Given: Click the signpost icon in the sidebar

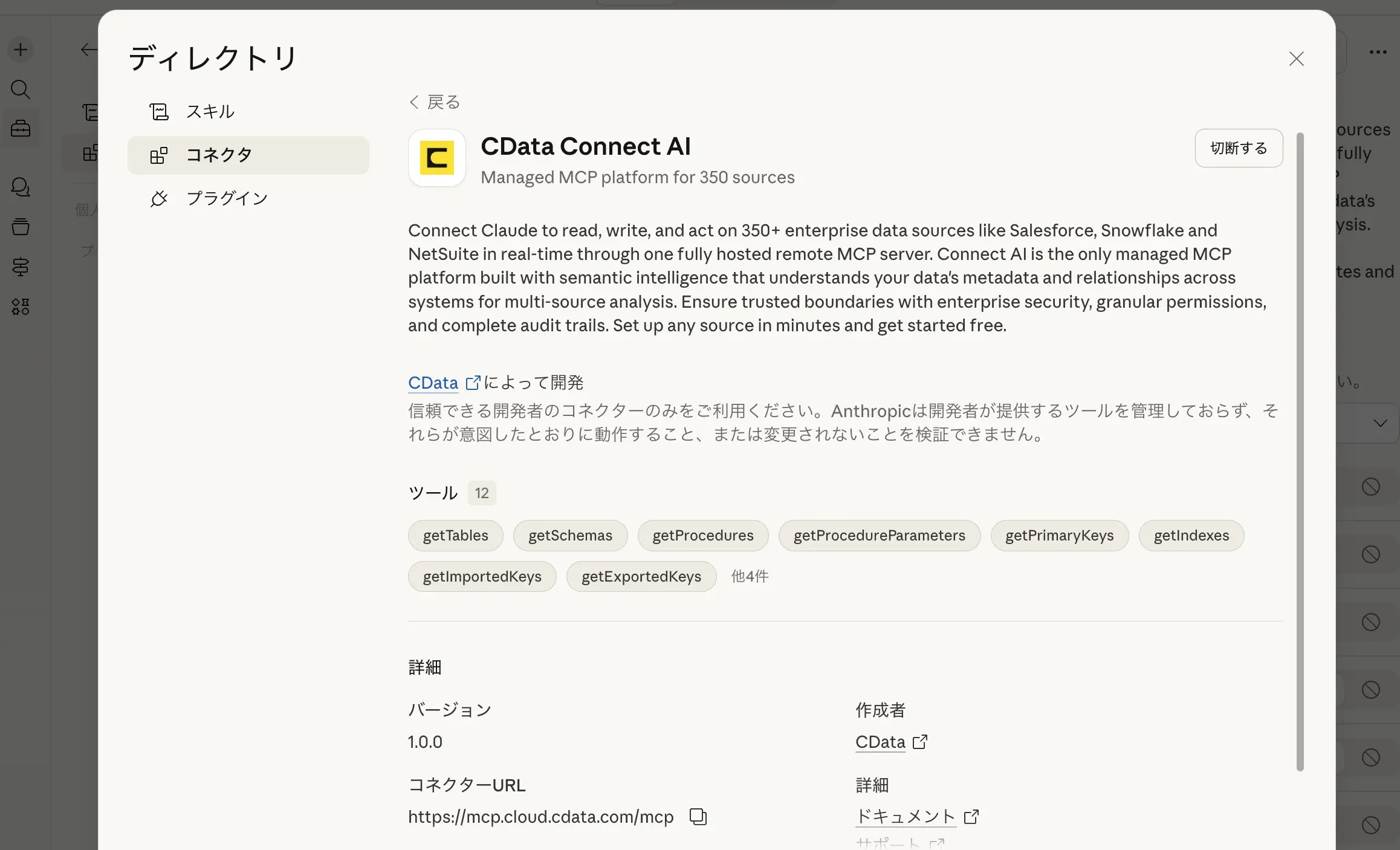Looking at the screenshot, I should coord(20,267).
